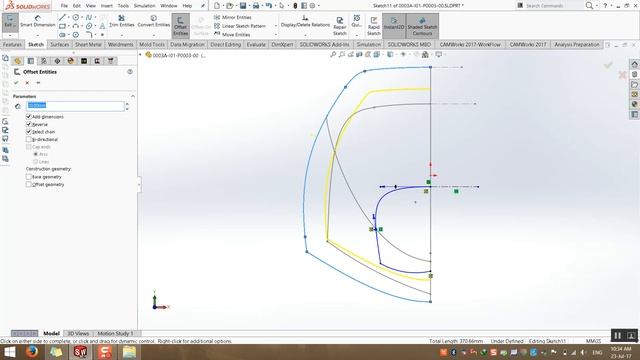Click Move Entities
The image size is (640, 360).
pos(232,35)
